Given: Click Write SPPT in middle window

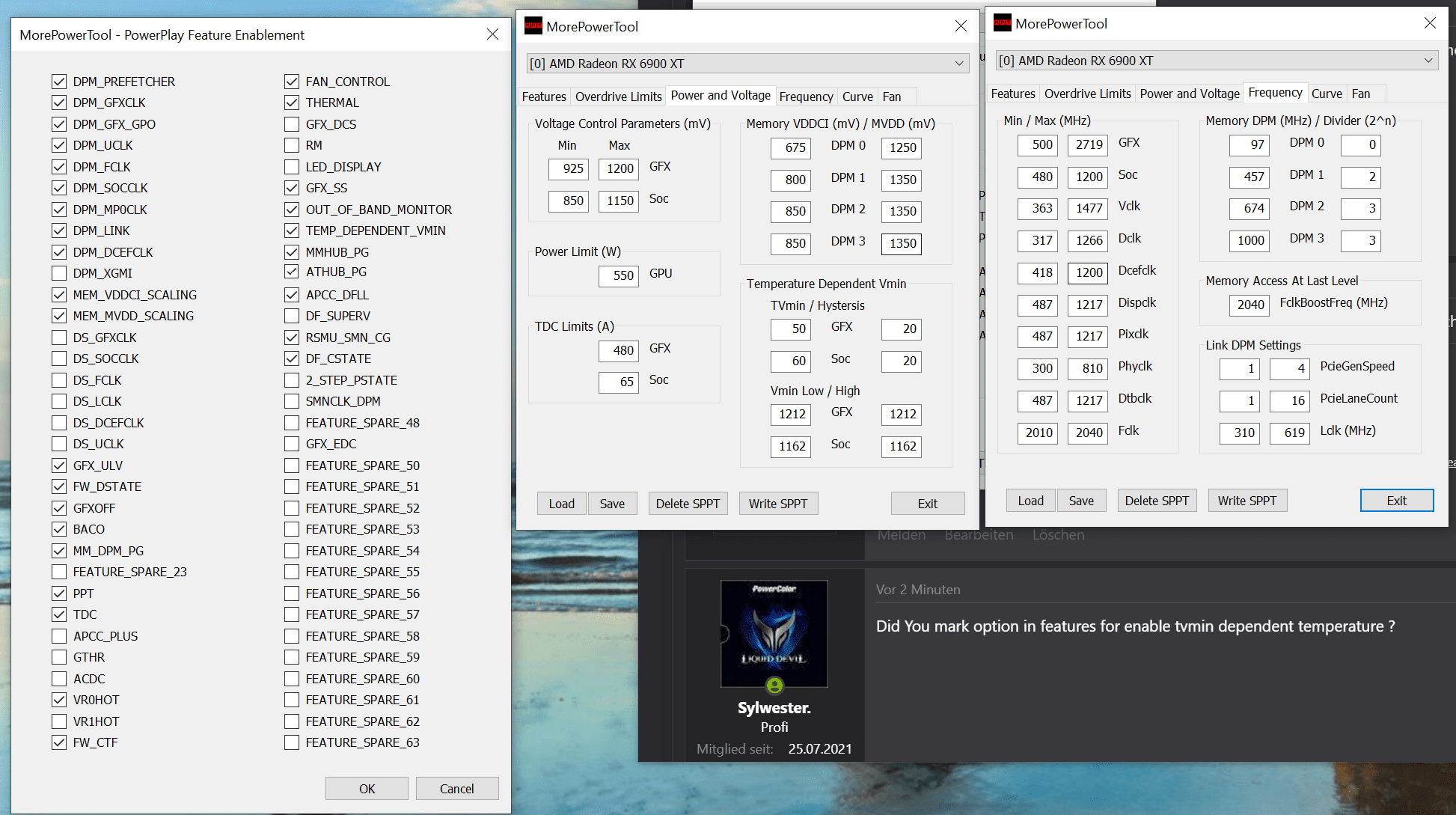Looking at the screenshot, I should coord(778,504).
